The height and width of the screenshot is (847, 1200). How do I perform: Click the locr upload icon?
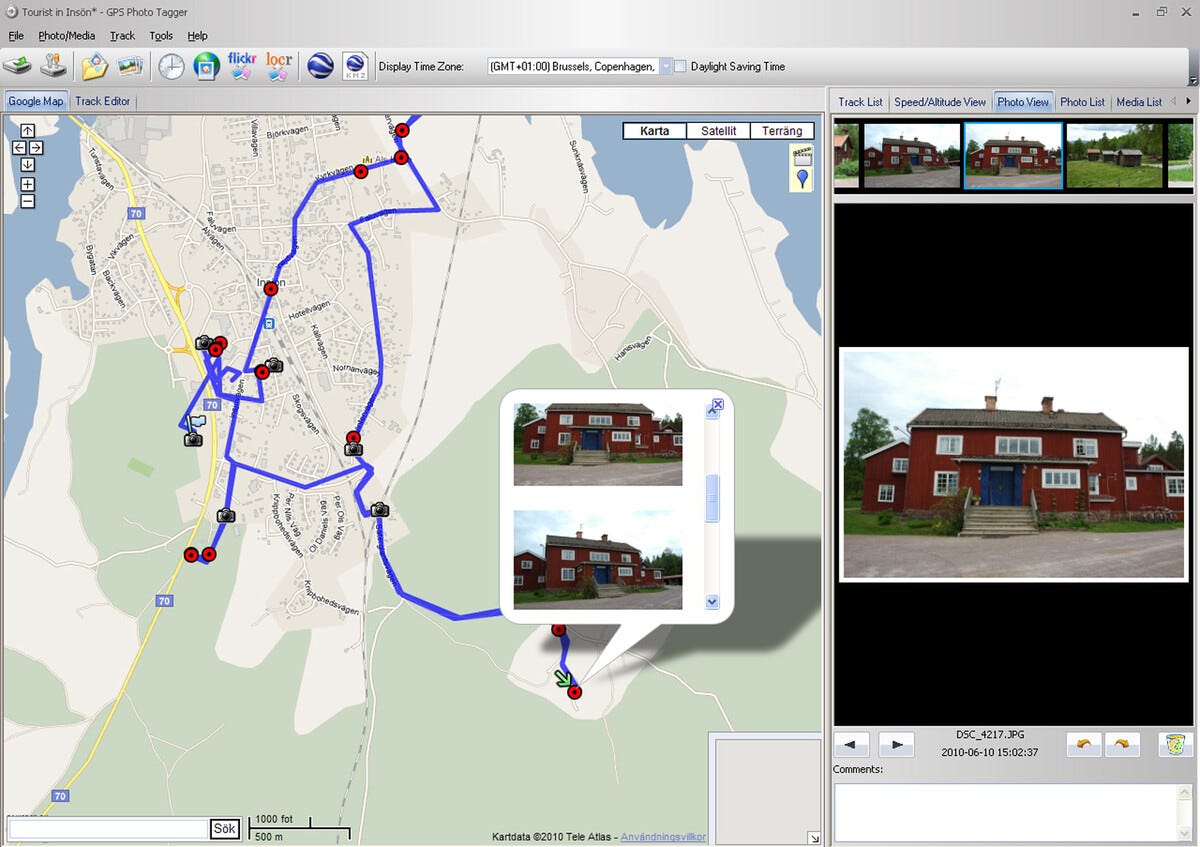[279, 66]
